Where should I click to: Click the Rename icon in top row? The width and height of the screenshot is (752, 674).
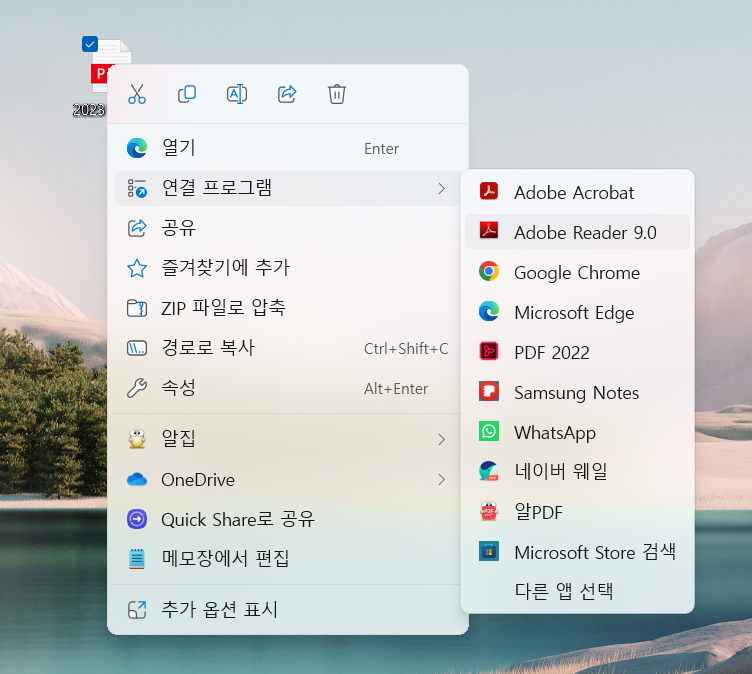[237, 94]
